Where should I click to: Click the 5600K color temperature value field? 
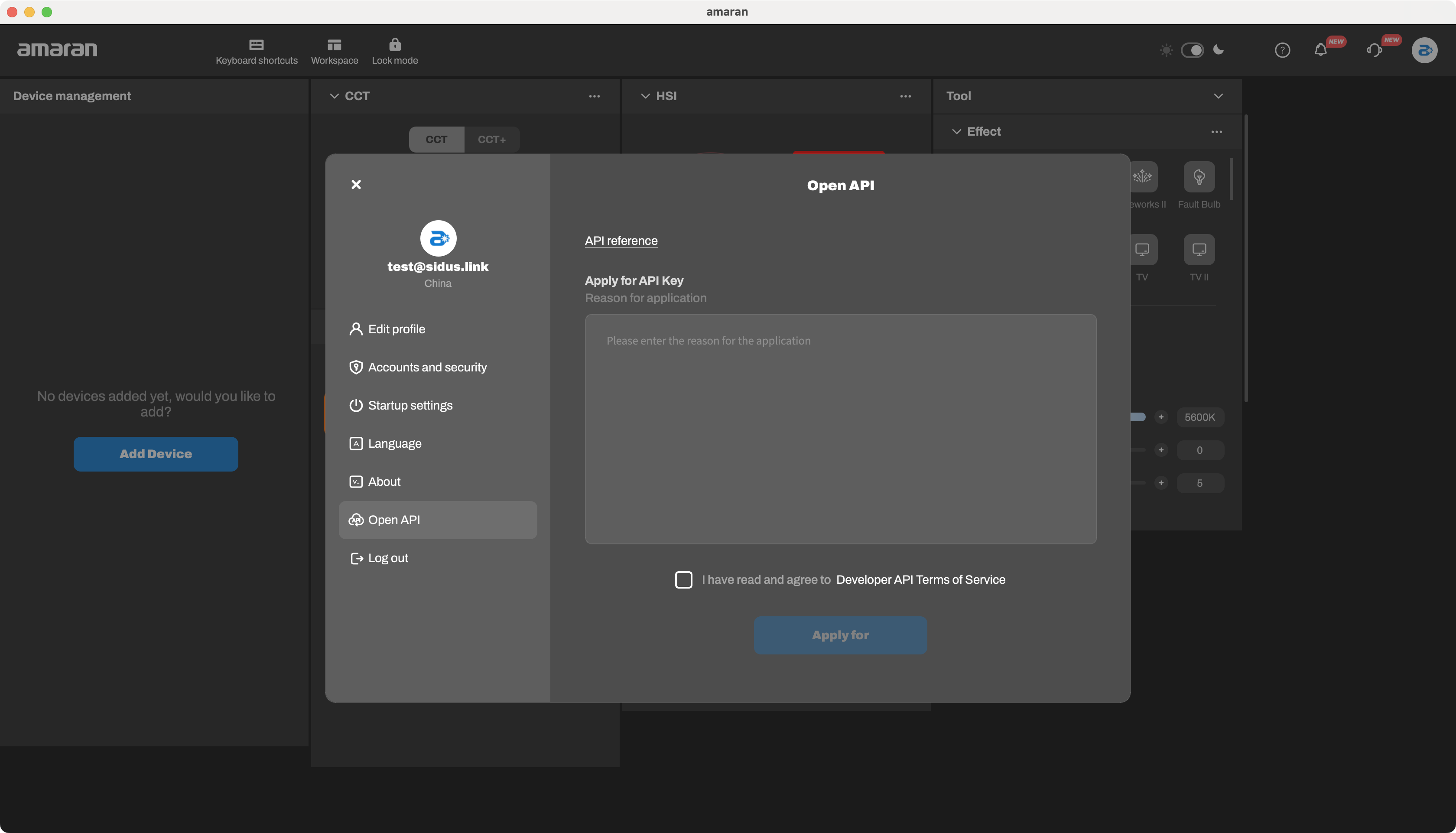1200,417
